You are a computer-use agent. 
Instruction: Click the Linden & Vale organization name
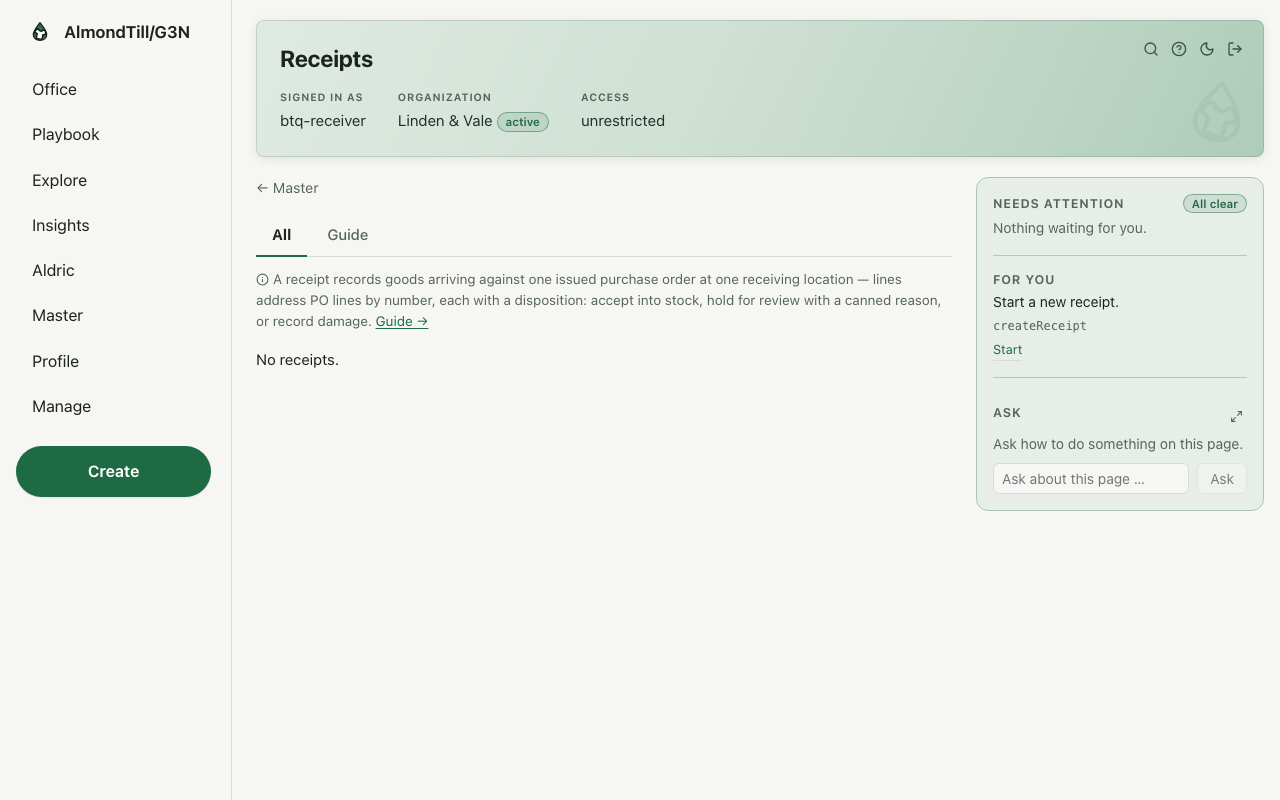tap(445, 121)
